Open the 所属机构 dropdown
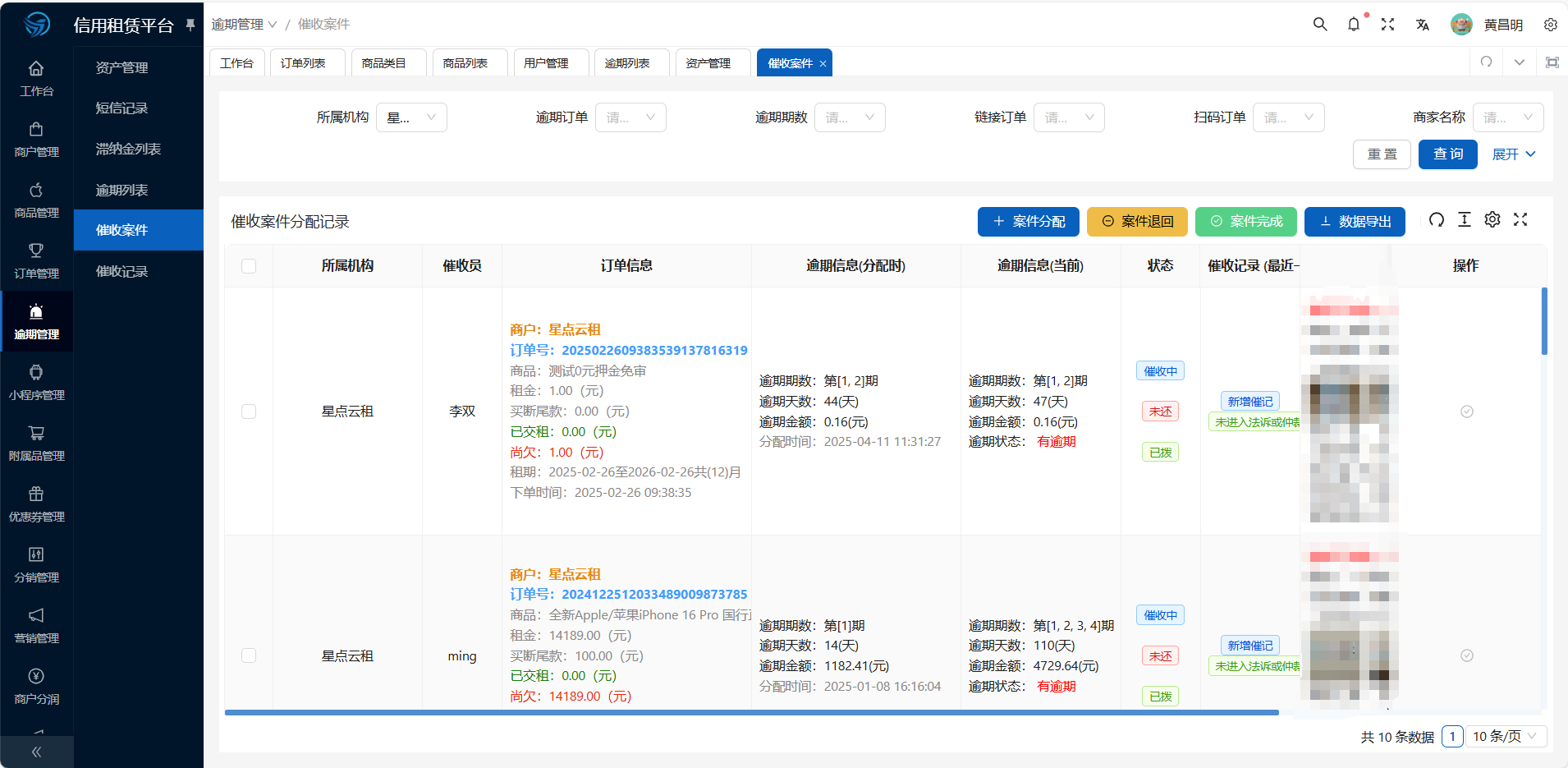 click(x=411, y=117)
